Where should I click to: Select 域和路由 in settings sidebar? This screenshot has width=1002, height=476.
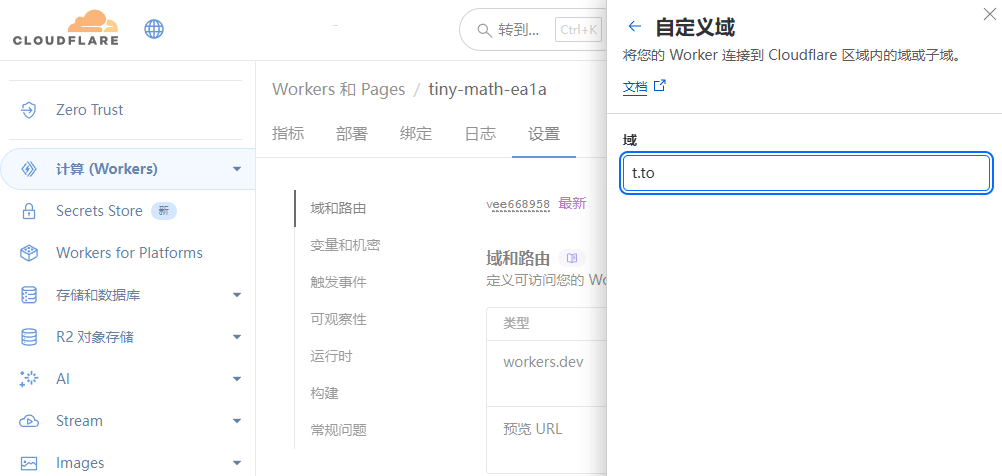[x=339, y=208]
